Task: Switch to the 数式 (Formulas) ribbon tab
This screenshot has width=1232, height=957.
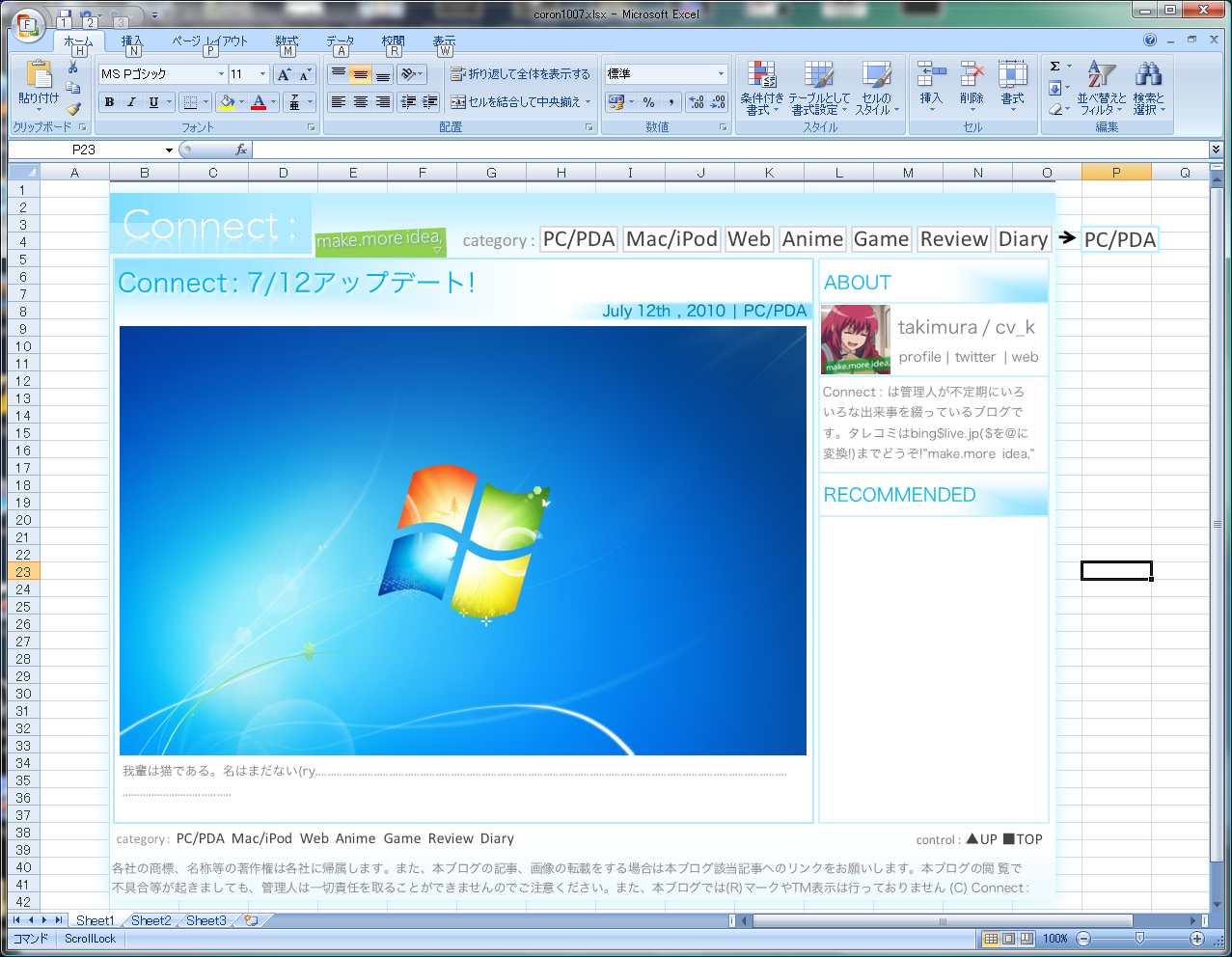Action: 287,41
